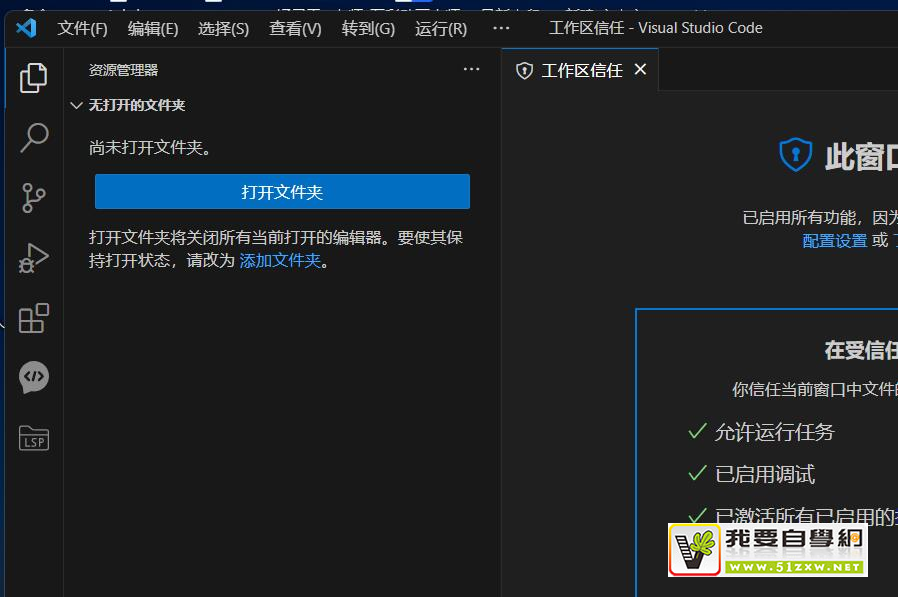Collapse the 无打开的文件夹 section
The height and width of the screenshot is (597, 898).
(x=76, y=105)
